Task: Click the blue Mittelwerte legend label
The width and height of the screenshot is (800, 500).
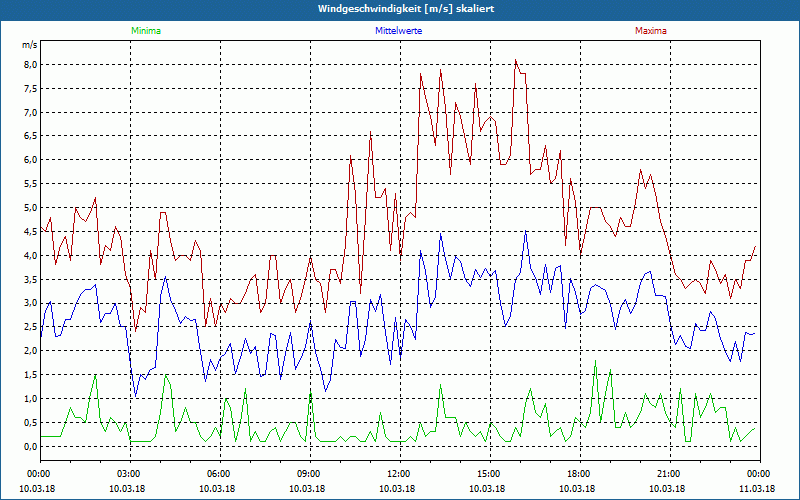Action: tap(398, 31)
